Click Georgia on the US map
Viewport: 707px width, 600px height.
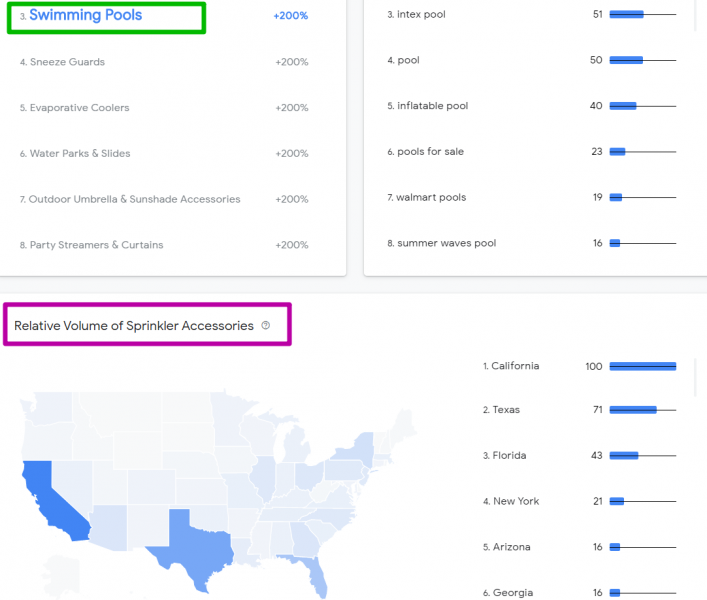point(306,539)
